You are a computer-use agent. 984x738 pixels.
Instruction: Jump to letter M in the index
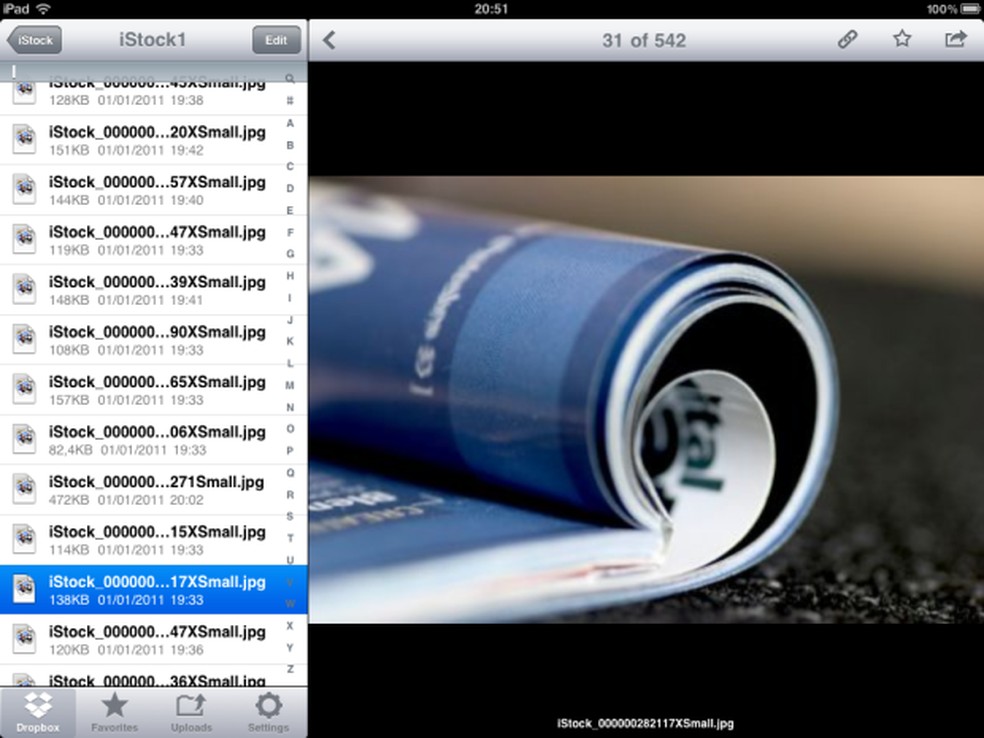290,385
